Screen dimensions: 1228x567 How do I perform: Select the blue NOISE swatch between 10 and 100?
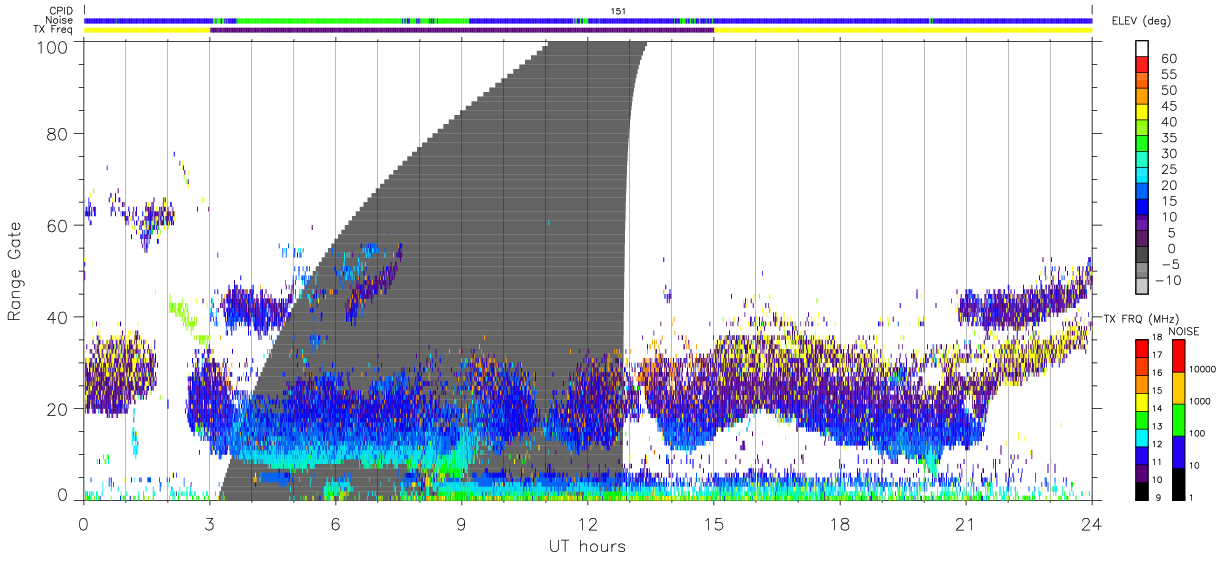click(x=1178, y=450)
